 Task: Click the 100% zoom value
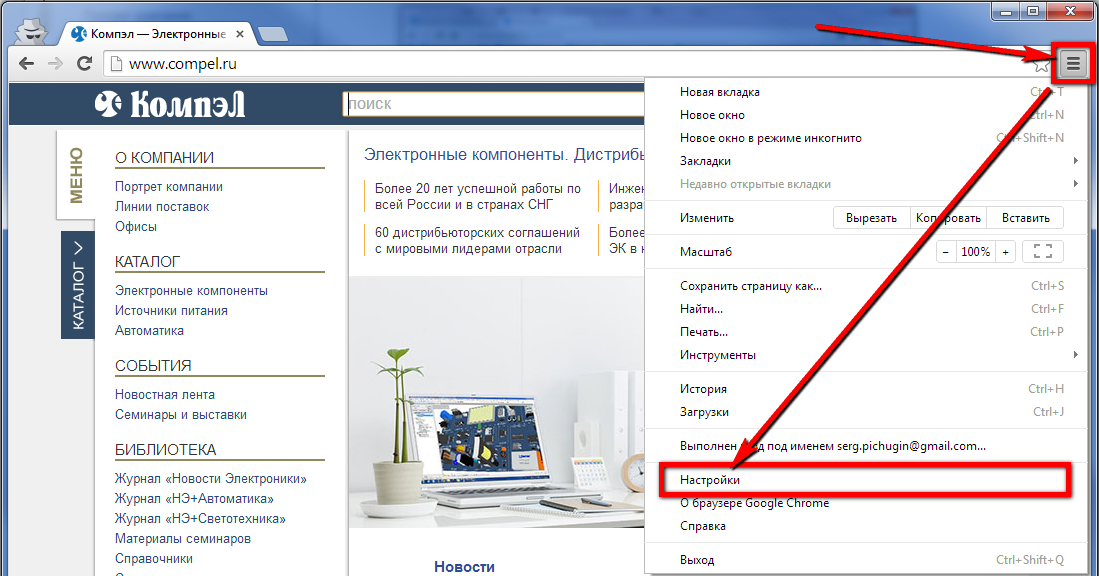(x=976, y=252)
